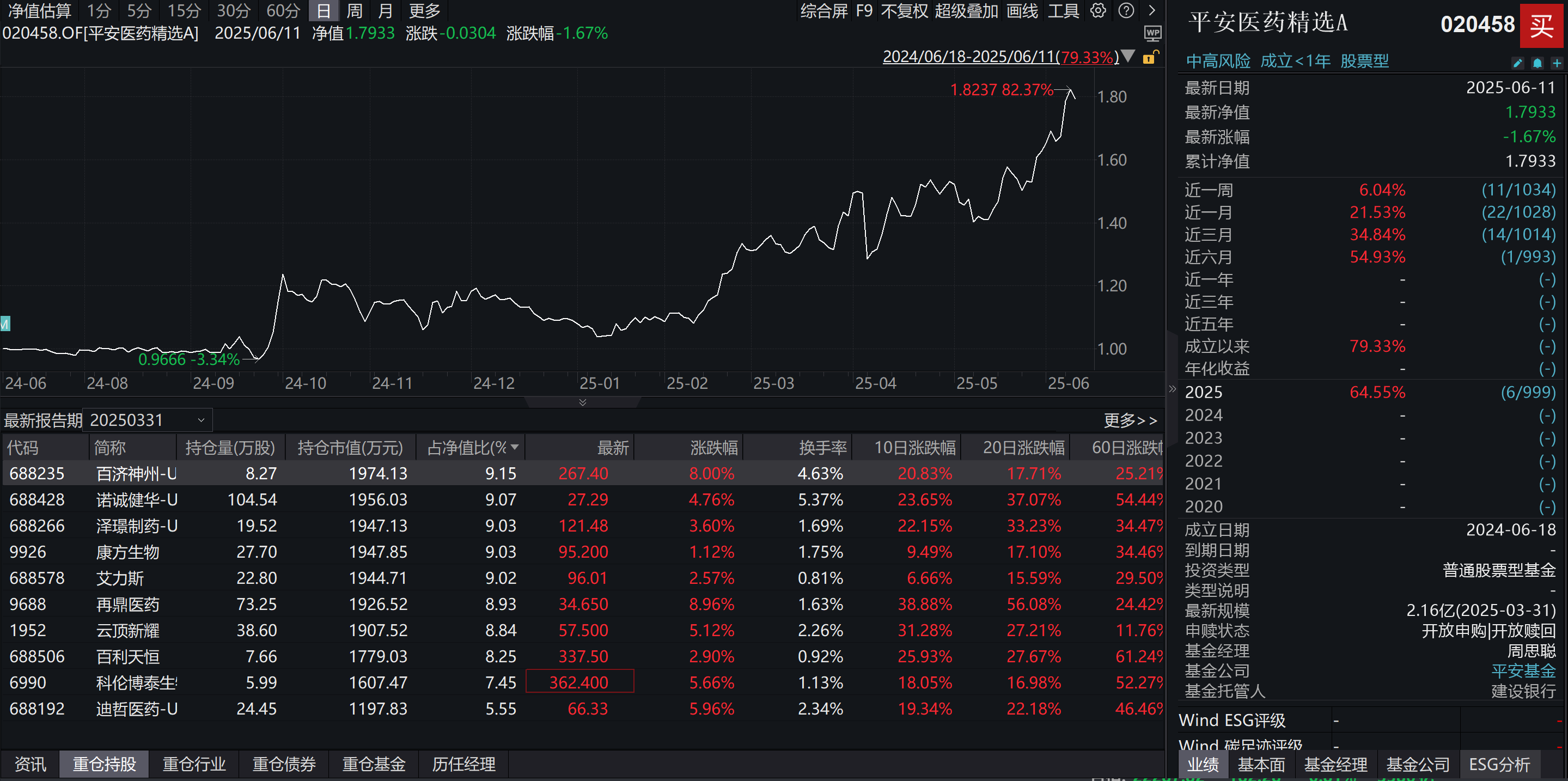Click the bell alert icon
The height and width of the screenshot is (781, 1568).
pyautogui.click(x=1537, y=63)
